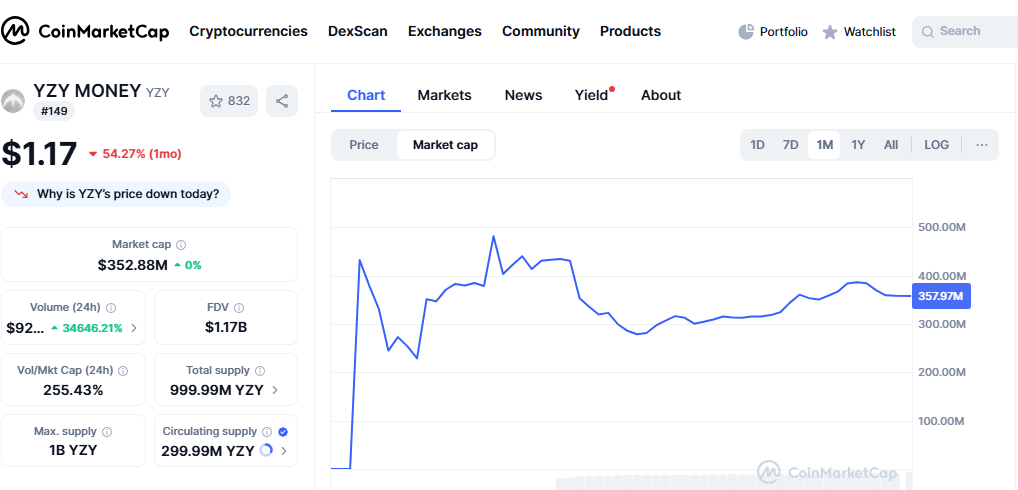1018x490 pixels.
Task: Click the circulating supply progress ring
Action: tap(266, 450)
